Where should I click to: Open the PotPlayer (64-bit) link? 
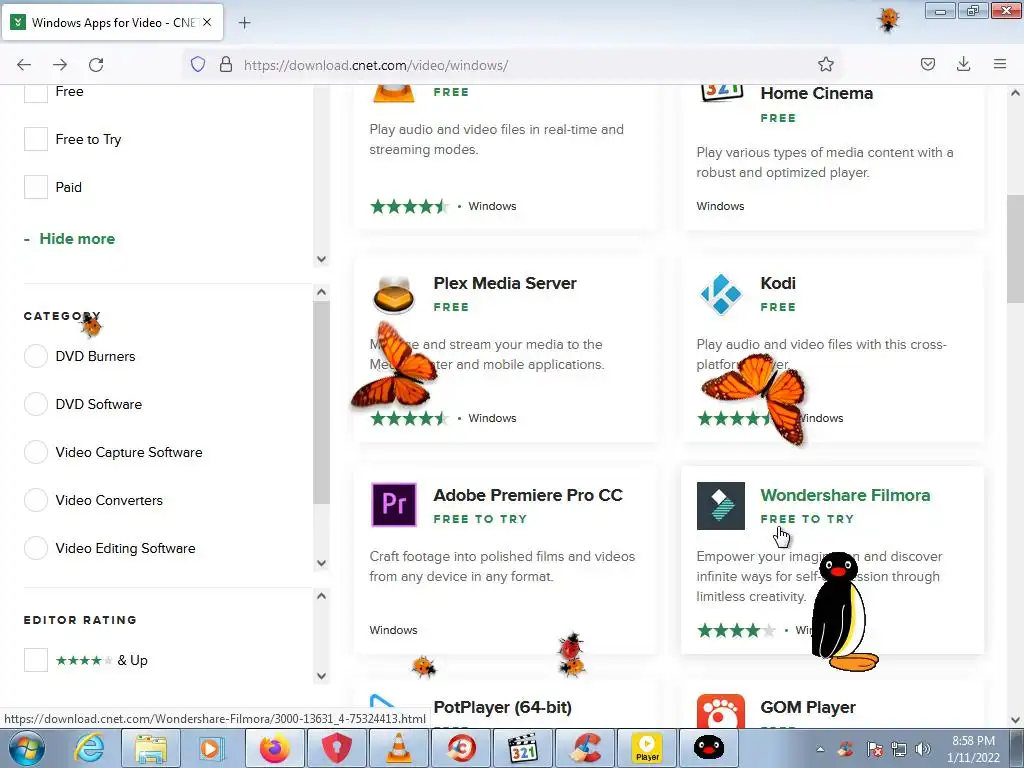pyautogui.click(x=503, y=707)
